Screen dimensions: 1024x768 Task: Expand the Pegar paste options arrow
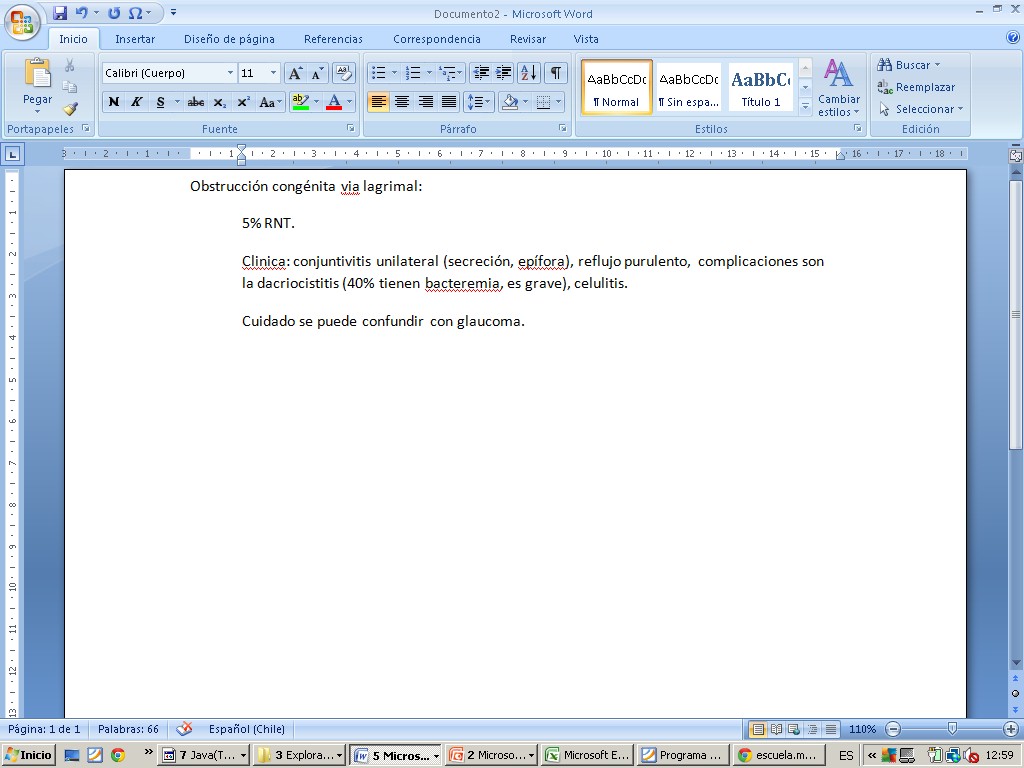[38, 111]
